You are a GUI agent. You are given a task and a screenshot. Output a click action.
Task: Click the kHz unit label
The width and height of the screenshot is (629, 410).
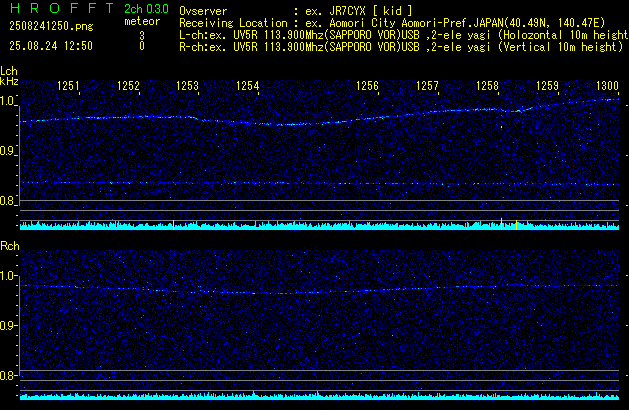(9, 81)
